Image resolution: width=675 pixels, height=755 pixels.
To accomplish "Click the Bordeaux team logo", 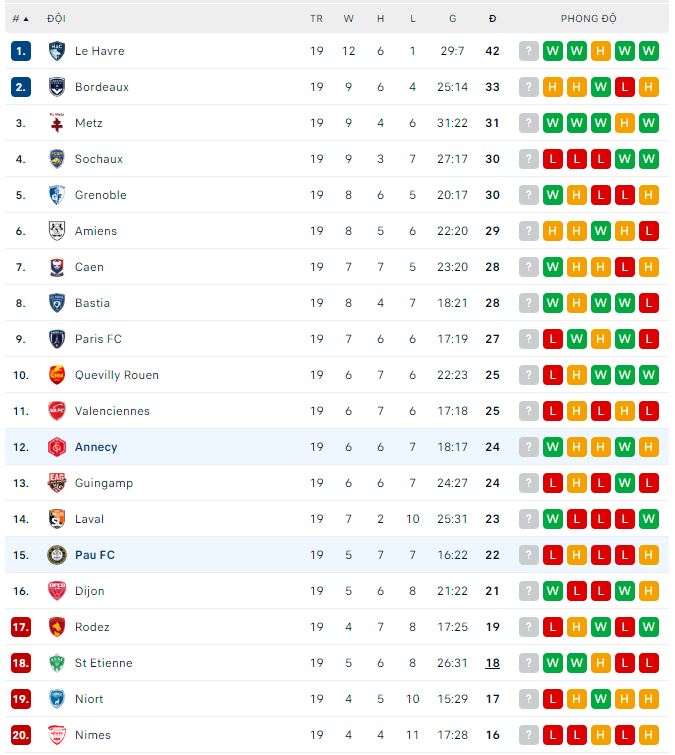I will tap(57, 87).
